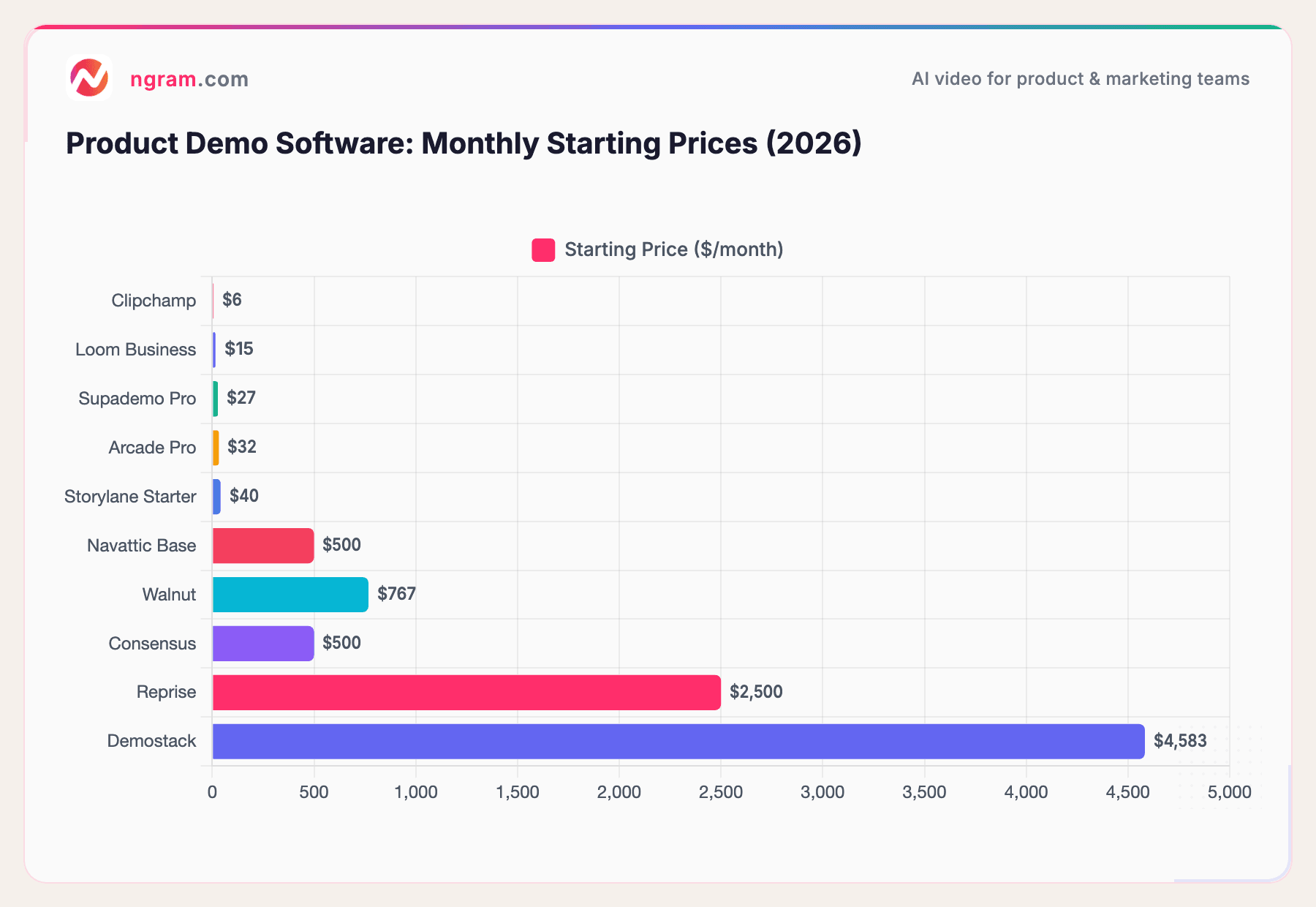Image resolution: width=1316 pixels, height=907 pixels.
Task: Open the chart title options
Action: tap(463, 143)
